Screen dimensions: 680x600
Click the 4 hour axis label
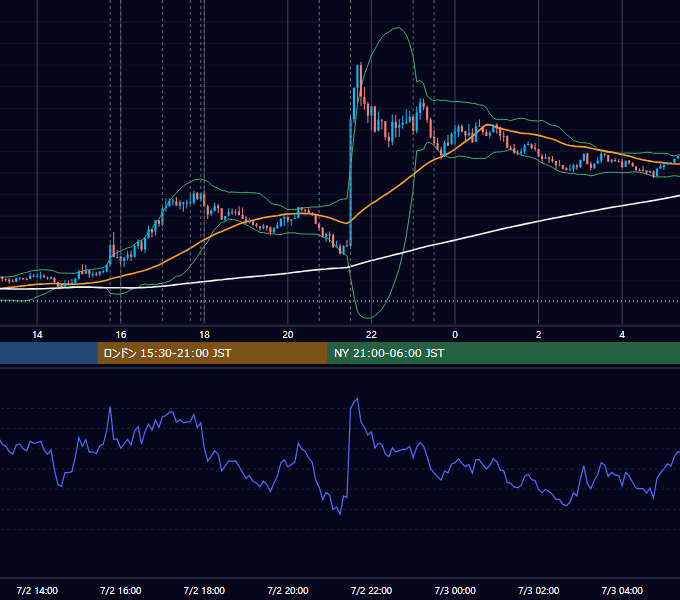[x=622, y=335]
